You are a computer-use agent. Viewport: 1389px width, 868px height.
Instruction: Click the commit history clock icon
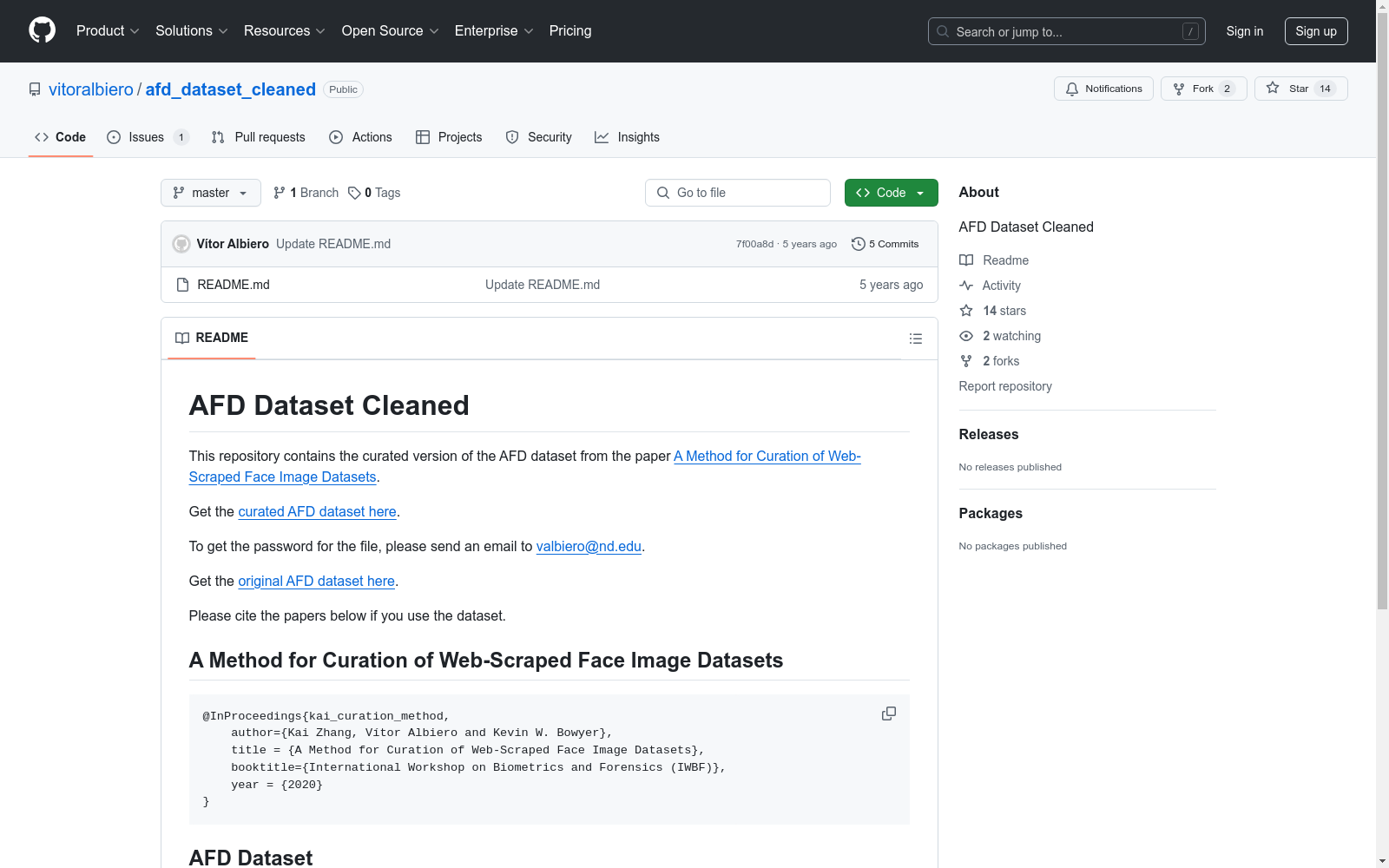click(859, 244)
